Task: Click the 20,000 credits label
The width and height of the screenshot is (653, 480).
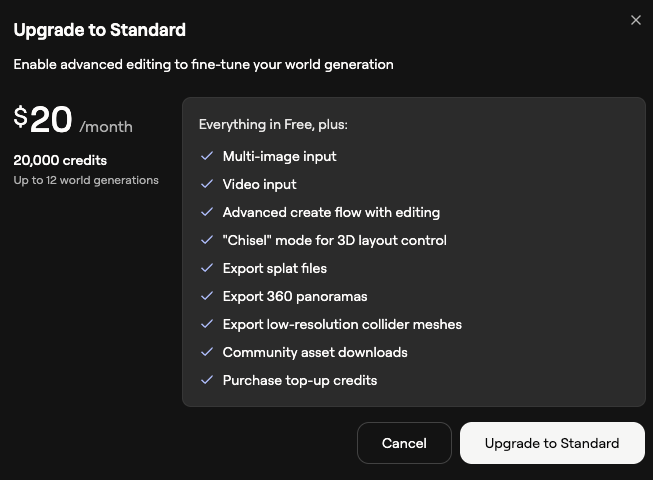Action: pos(60,160)
